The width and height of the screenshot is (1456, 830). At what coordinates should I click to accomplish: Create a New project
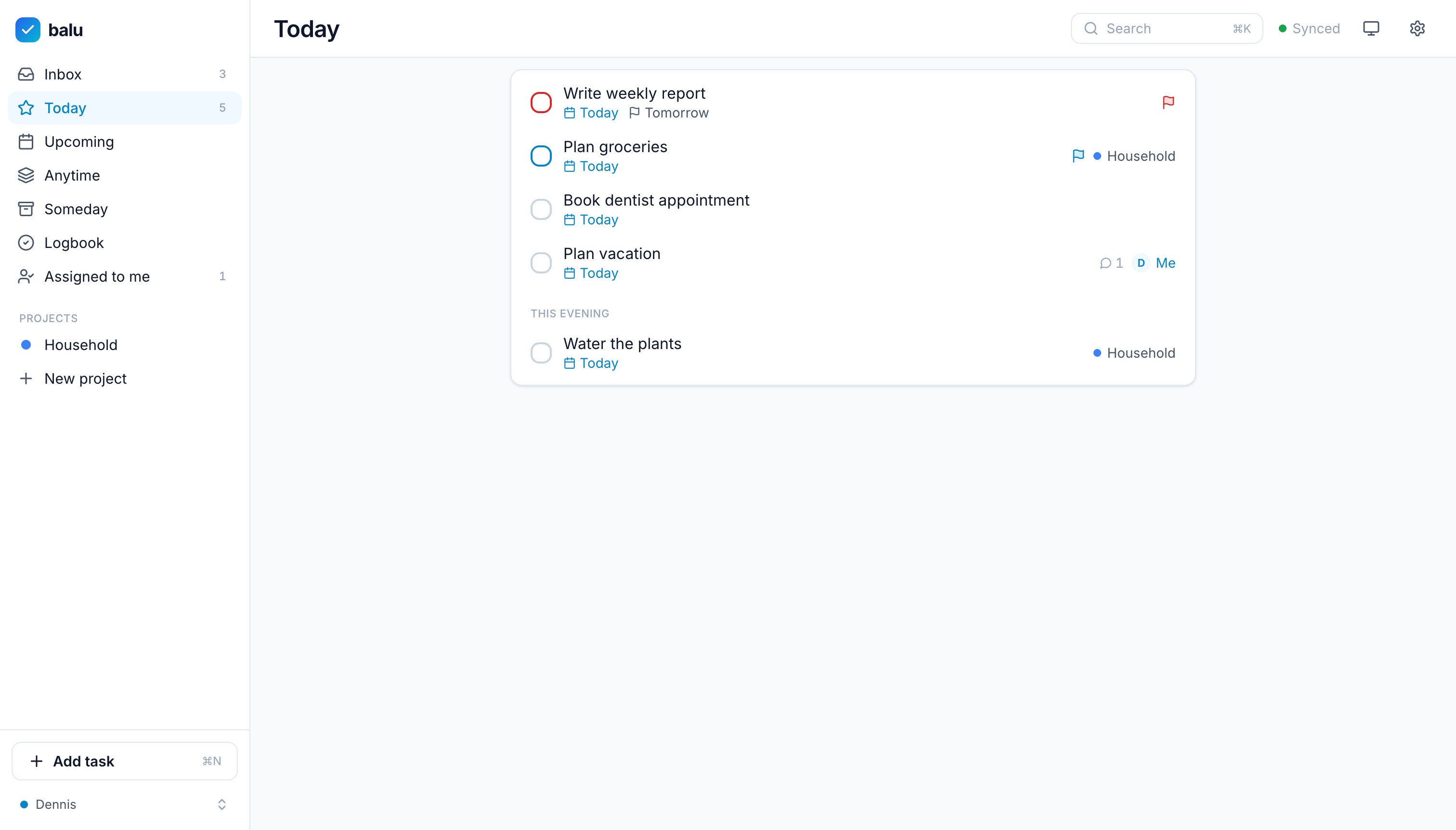pyautogui.click(x=124, y=378)
